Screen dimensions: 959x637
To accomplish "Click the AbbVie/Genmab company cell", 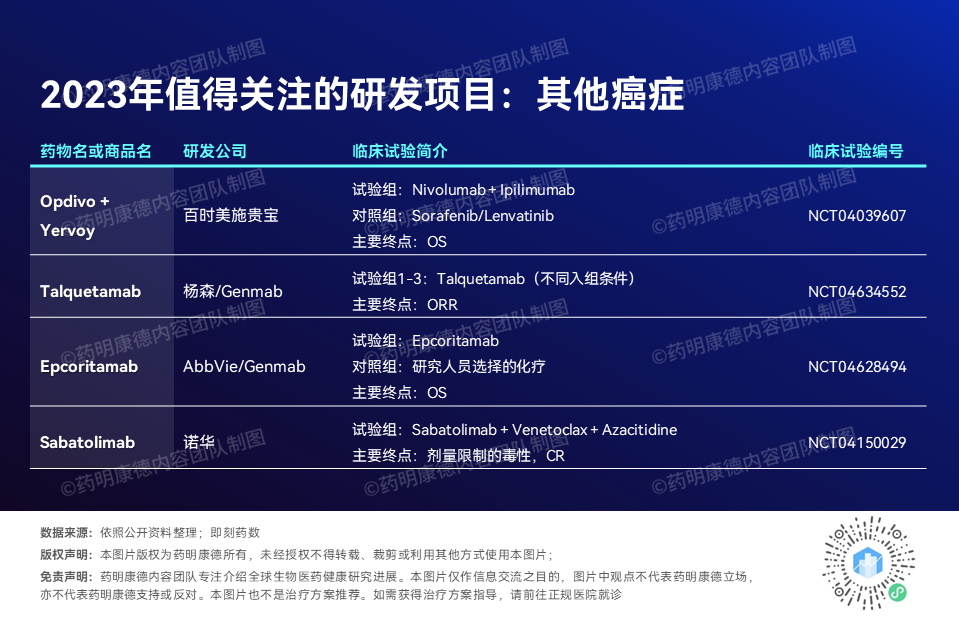I will click(x=244, y=367).
